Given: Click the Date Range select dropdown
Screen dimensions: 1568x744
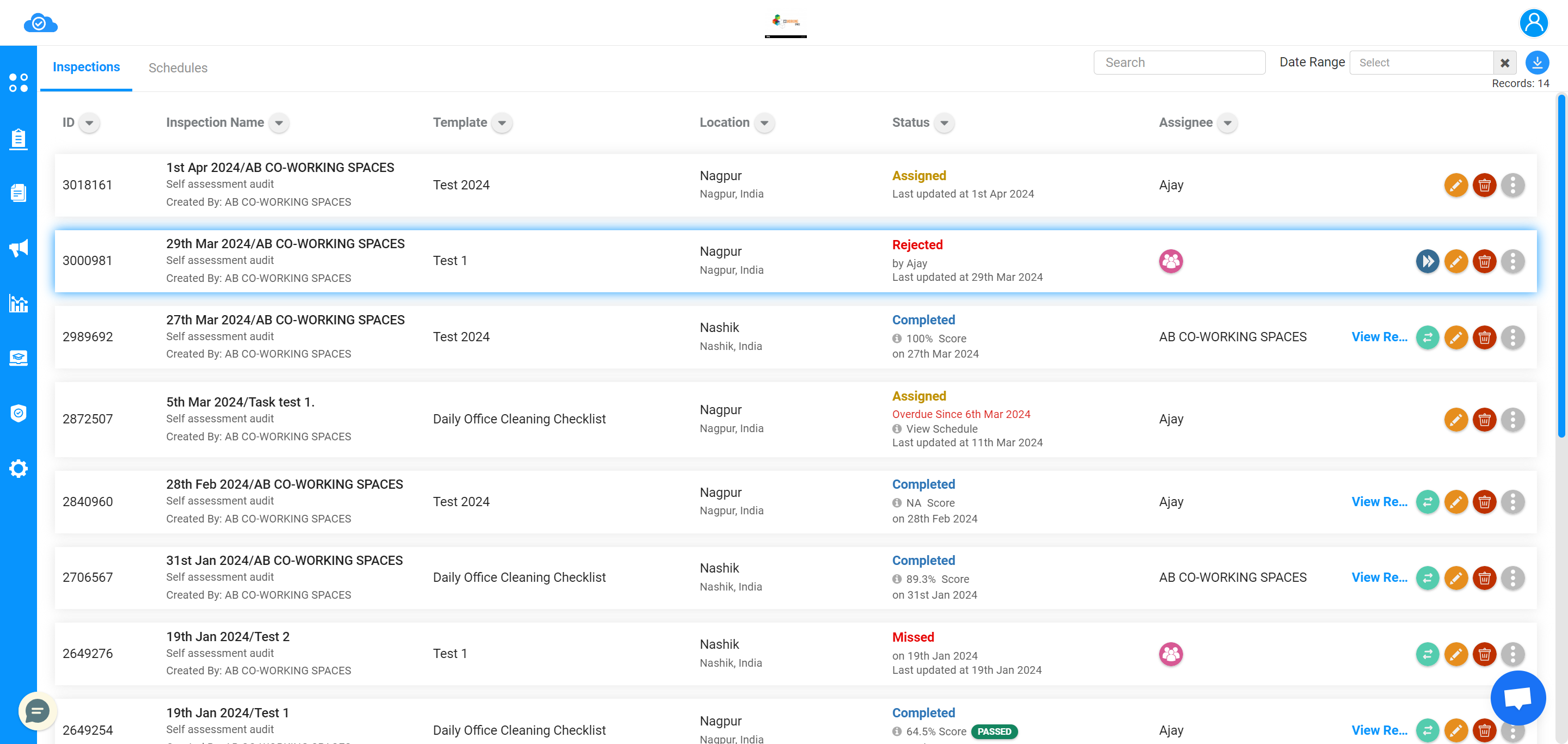Looking at the screenshot, I should [x=1420, y=62].
